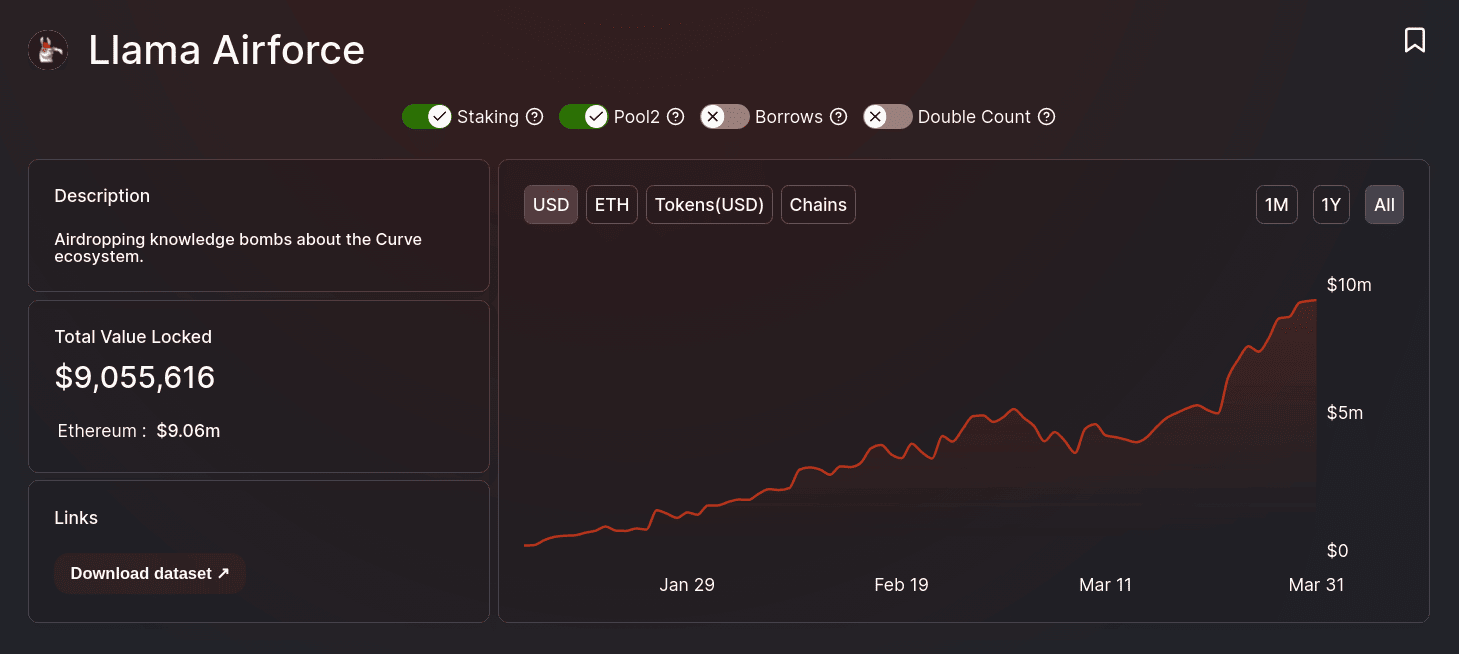Switch to Tokens(USD) chart view
The height and width of the screenshot is (654, 1459).
709,205
